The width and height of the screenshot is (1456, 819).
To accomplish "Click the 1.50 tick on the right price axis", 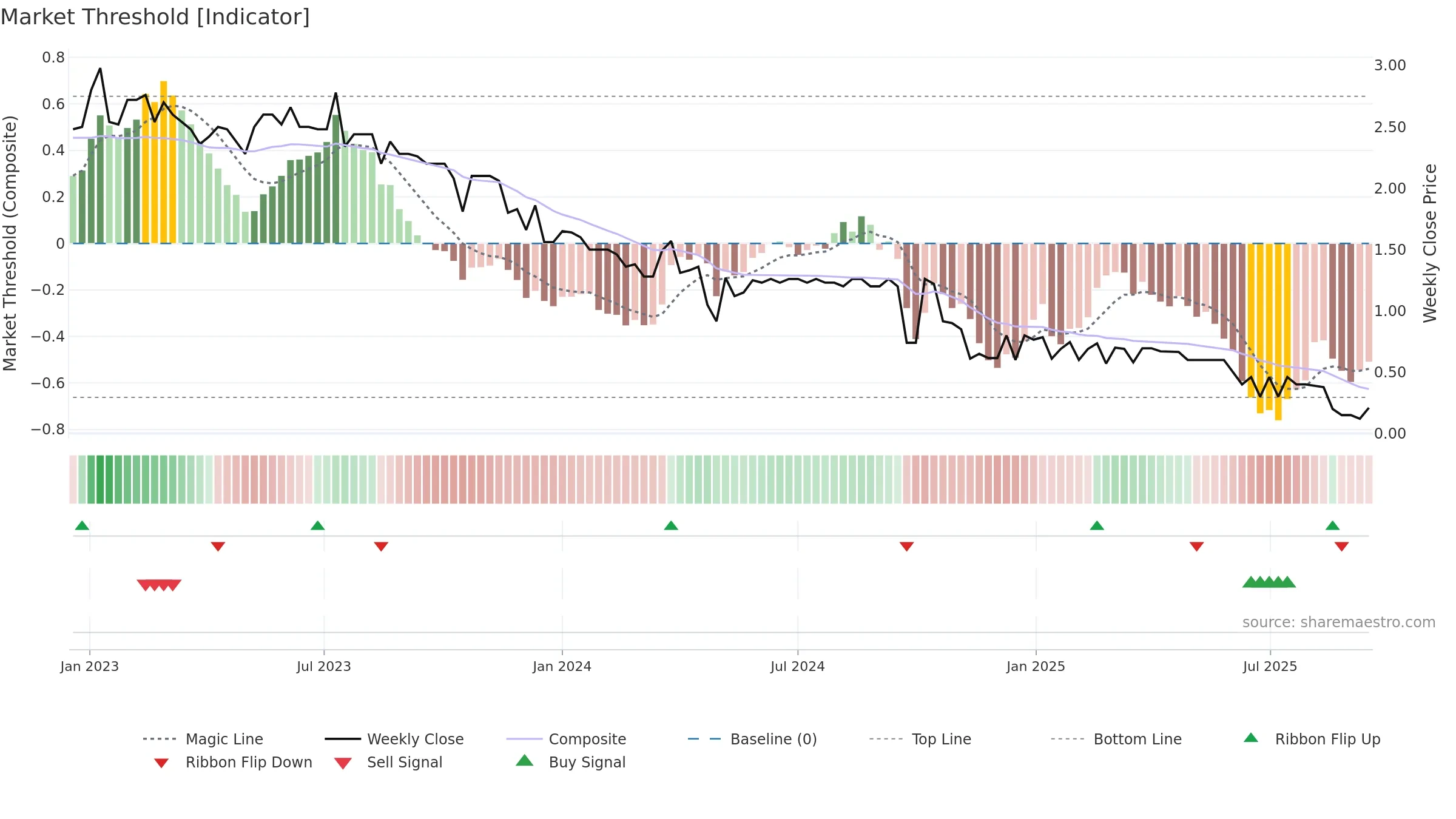I will [1390, 250].
